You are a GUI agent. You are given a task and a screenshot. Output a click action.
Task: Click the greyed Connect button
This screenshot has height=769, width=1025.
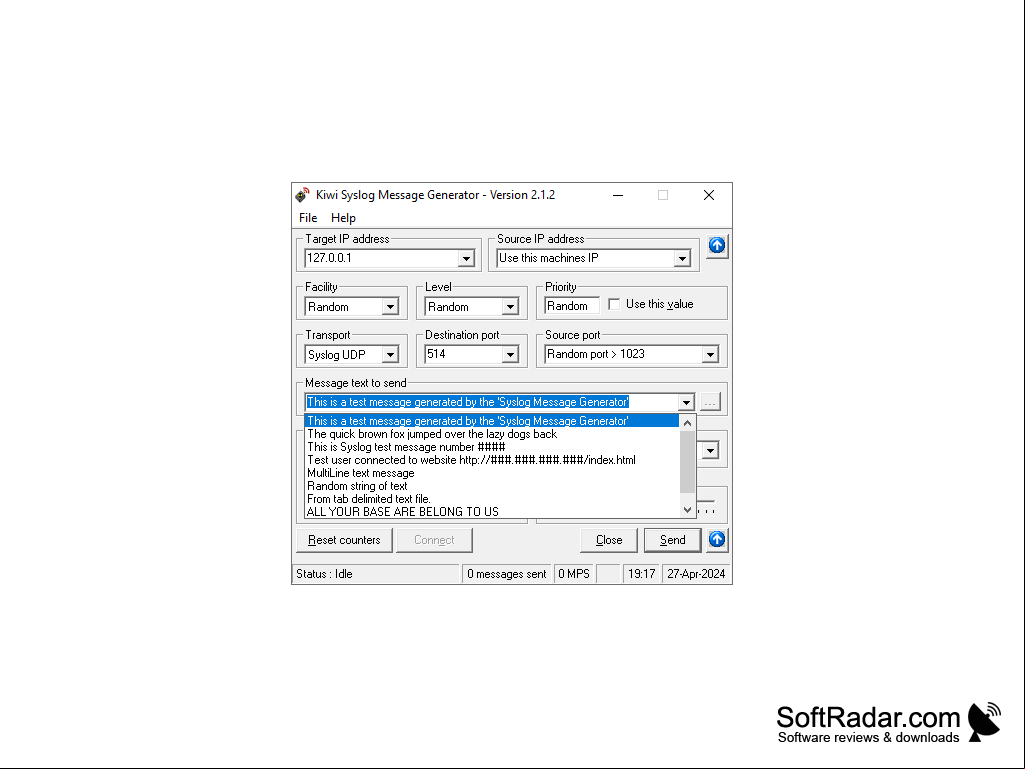point(434,540)
